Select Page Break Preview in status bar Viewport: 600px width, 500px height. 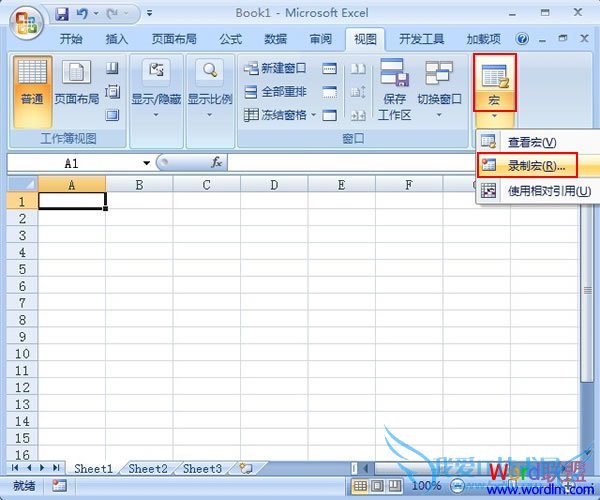click(x=395, y=486)
